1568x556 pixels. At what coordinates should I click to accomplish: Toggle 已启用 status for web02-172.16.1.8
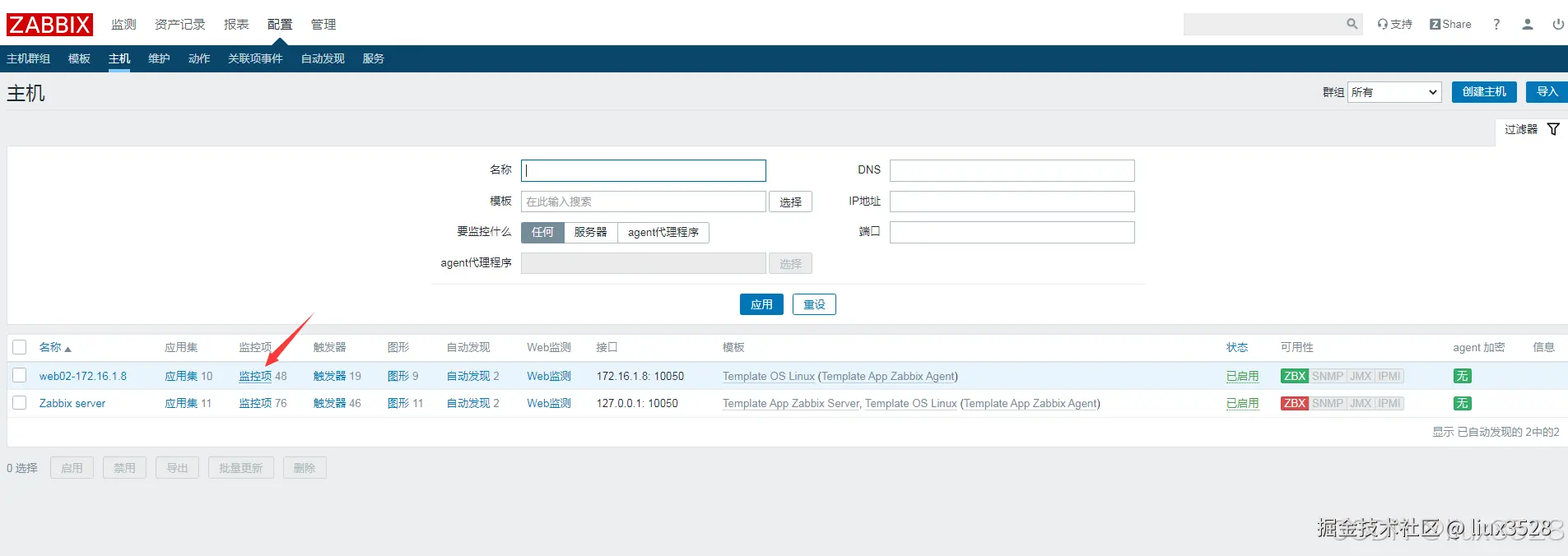(1242, 376)
